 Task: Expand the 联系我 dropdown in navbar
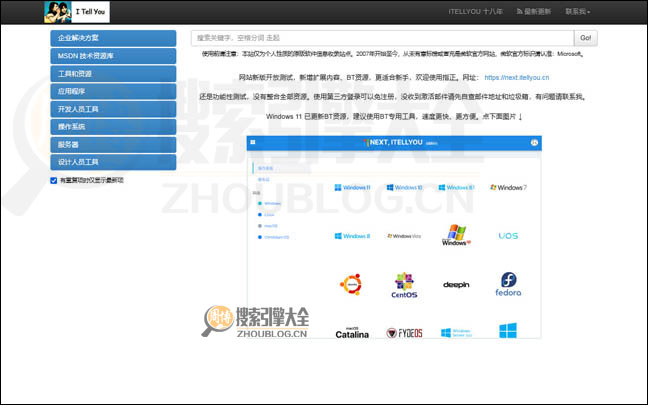578,12
